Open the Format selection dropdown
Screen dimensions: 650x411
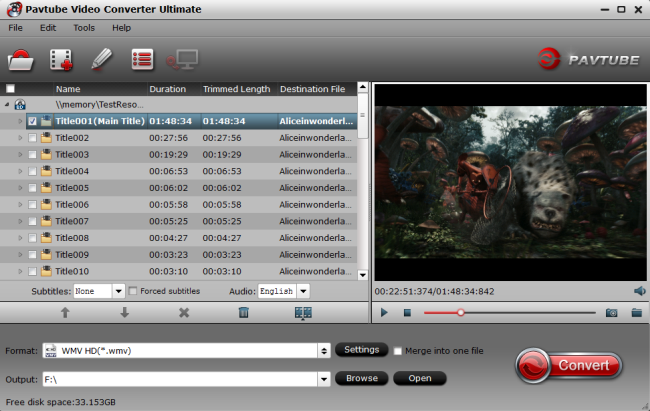[x=324, y=351]
